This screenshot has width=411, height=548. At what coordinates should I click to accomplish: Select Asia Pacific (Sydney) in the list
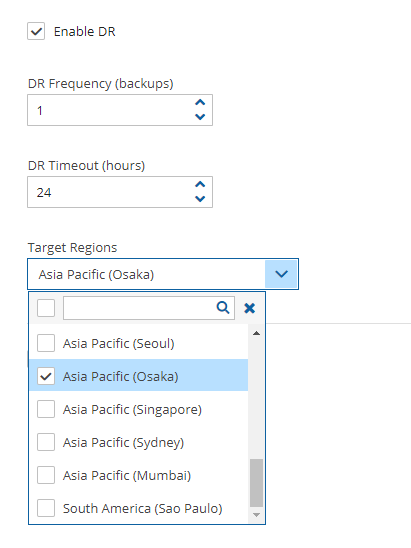click(139, 442)
